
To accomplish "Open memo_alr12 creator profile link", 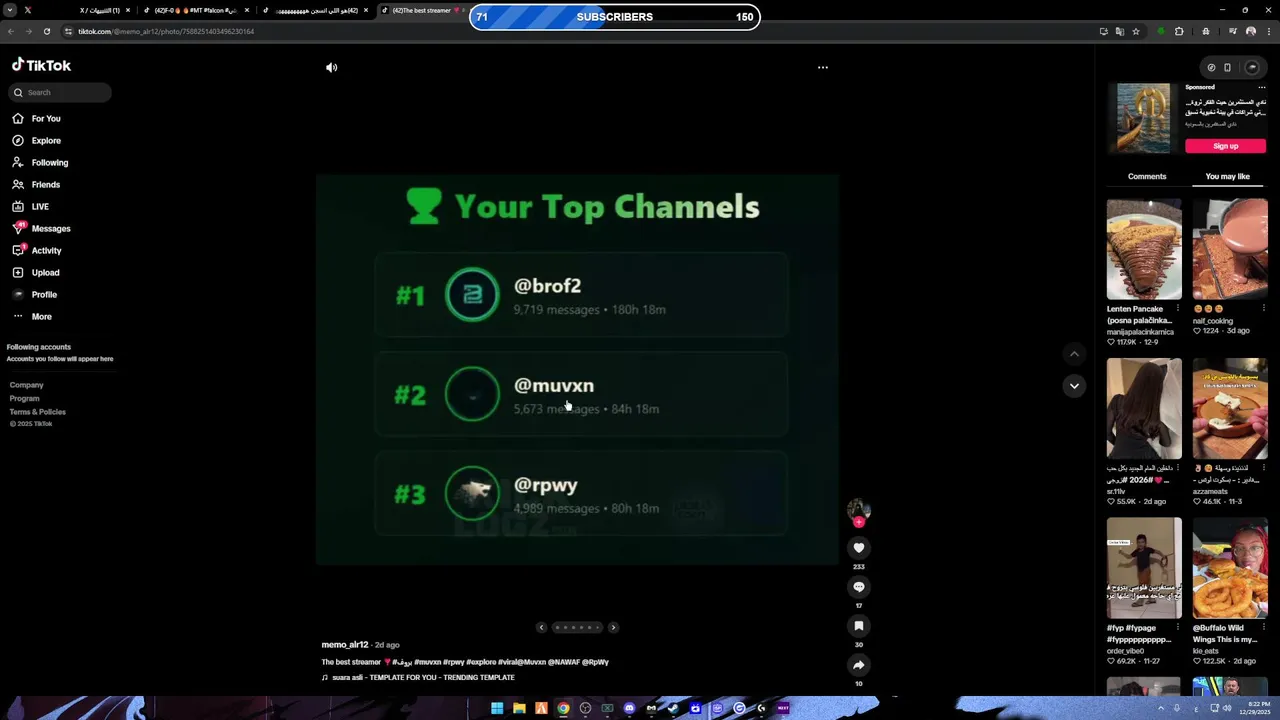I will coord(345,645).
